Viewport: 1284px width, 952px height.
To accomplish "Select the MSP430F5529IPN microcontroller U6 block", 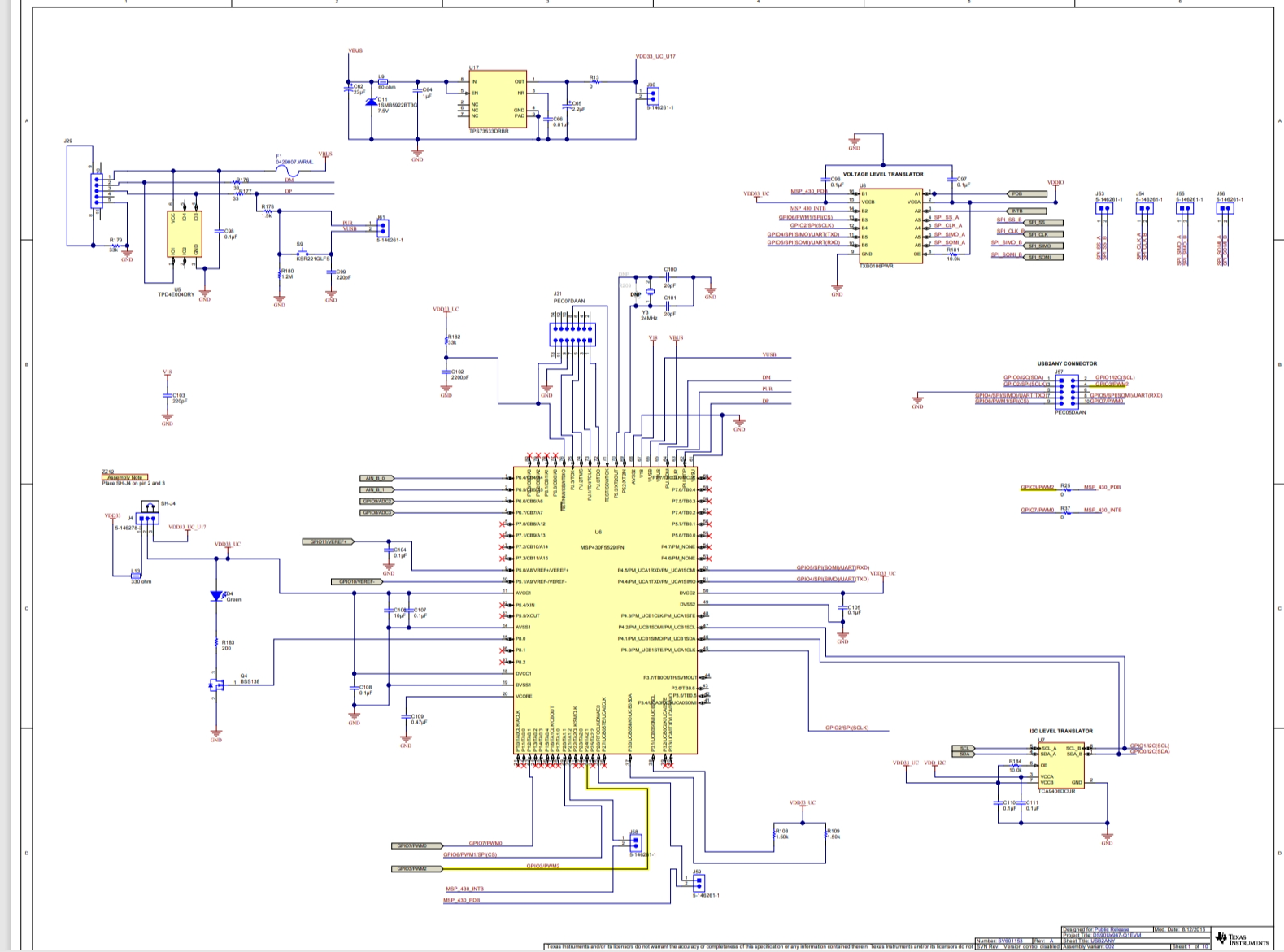I will pyautogui.click(x=604, y=610).
